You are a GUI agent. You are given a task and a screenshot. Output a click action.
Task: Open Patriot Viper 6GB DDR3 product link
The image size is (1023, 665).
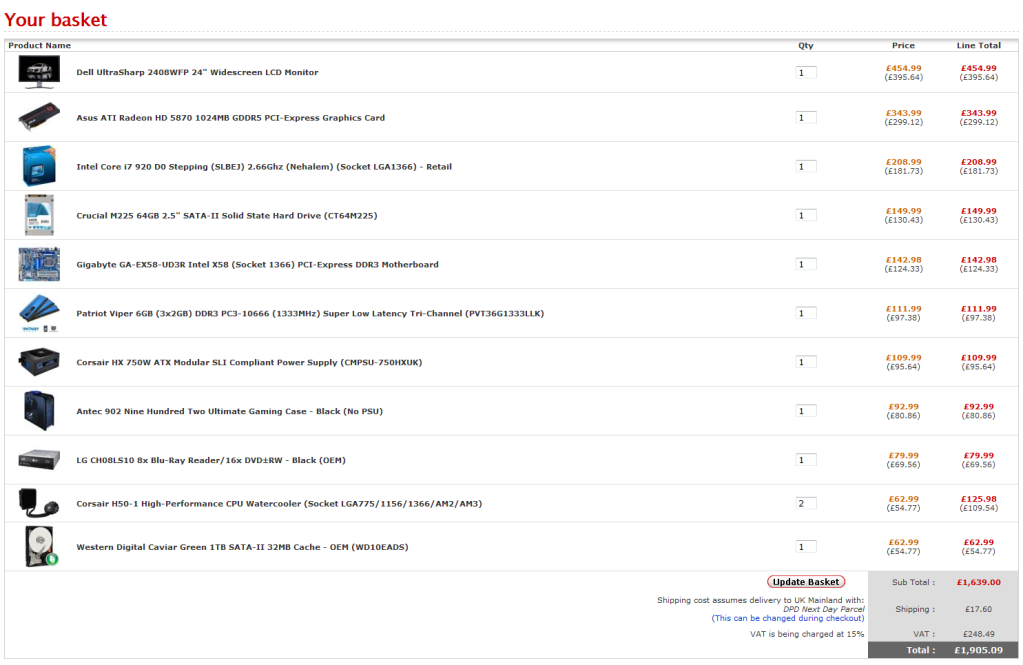tap(310, 314)
